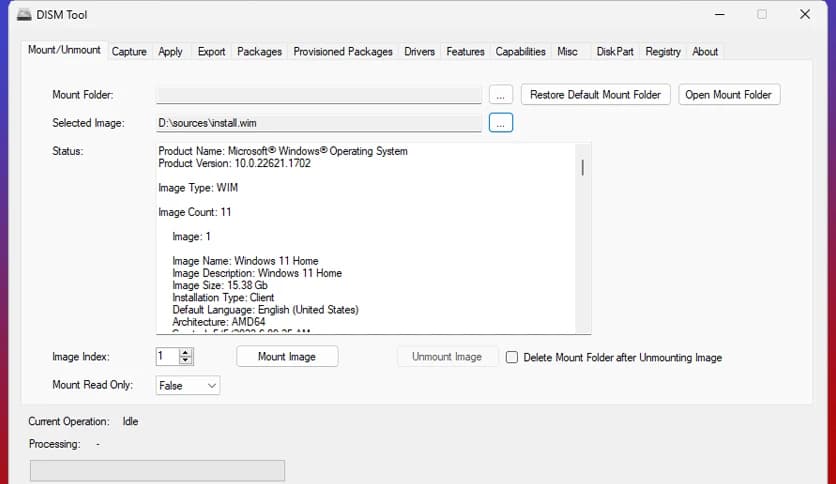Click the Mount Folder text field

(319, 95)
